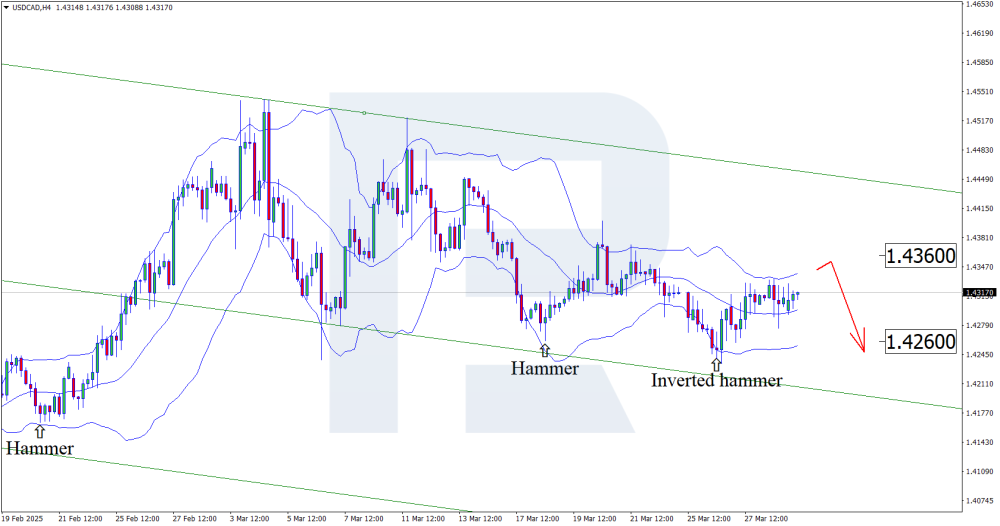The width and height of the screenshot is (1000, 526).
Task: Click the up-arrow marker above Inverted hammer label
Action: 716,365
